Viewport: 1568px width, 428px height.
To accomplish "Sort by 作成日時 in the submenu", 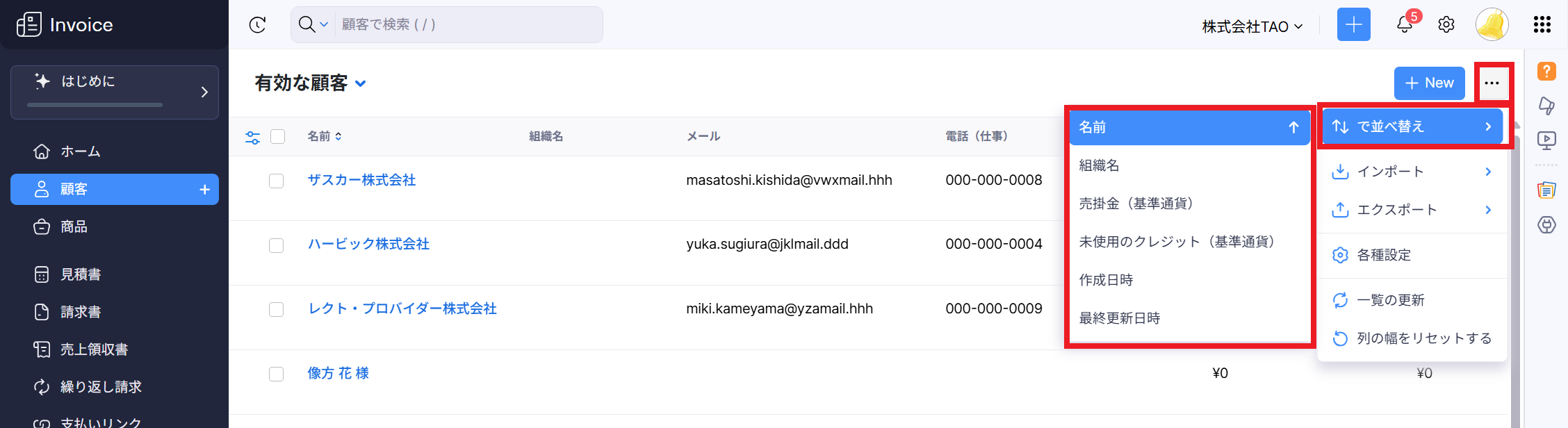I will pyautogui.click(x=1106, y=280).
